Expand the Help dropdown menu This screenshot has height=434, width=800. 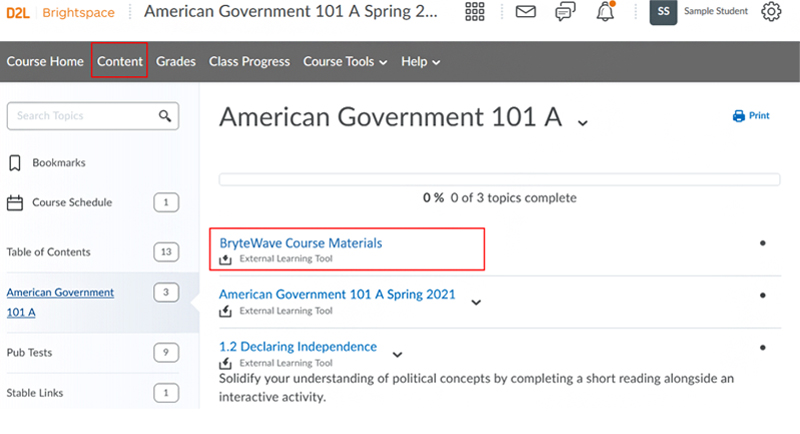point(420,62)
